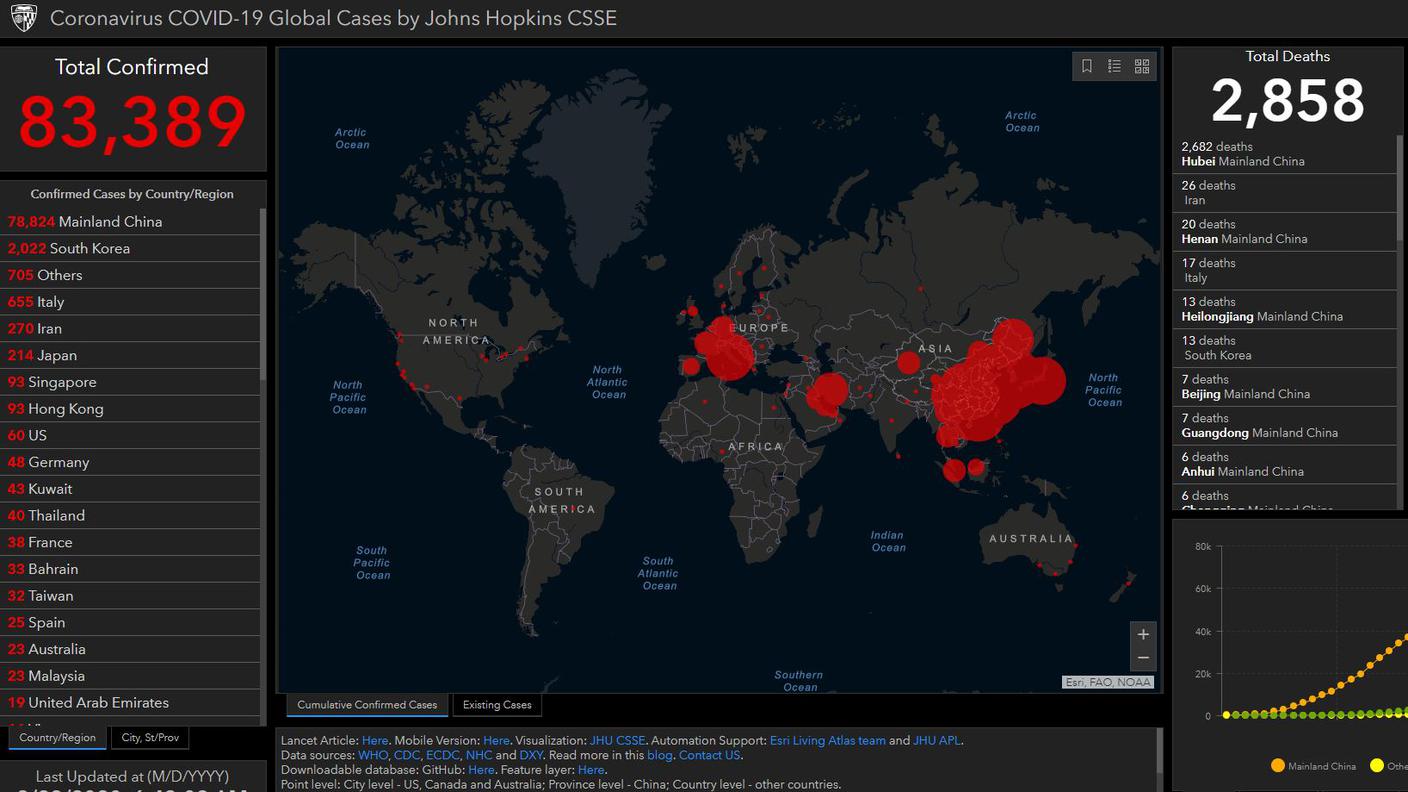1408x792 pixels.
Task: Open the DXY data source link
Action: coord(531,755)
